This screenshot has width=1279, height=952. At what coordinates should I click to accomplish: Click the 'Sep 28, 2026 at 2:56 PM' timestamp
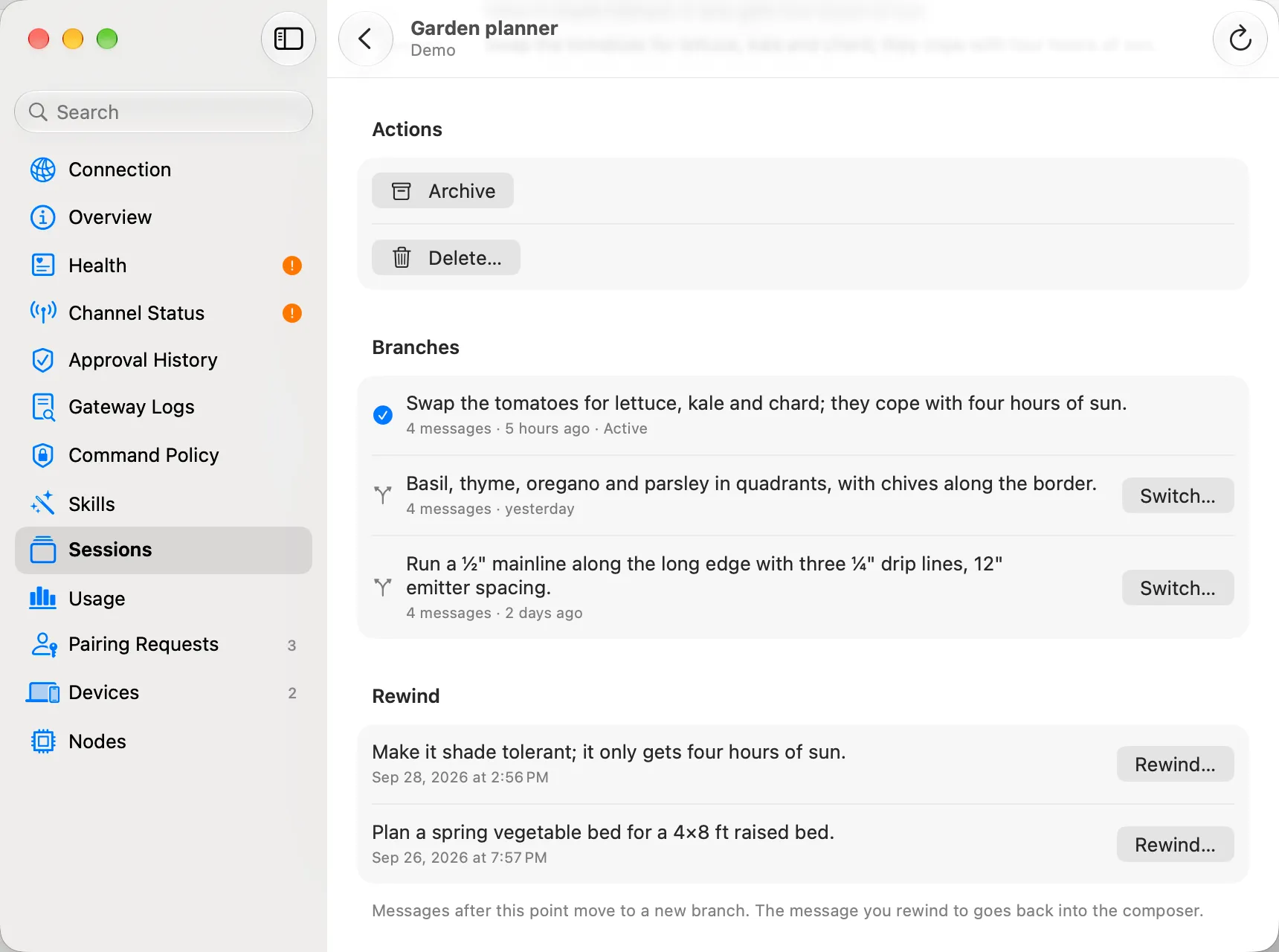tap(460, 777)
